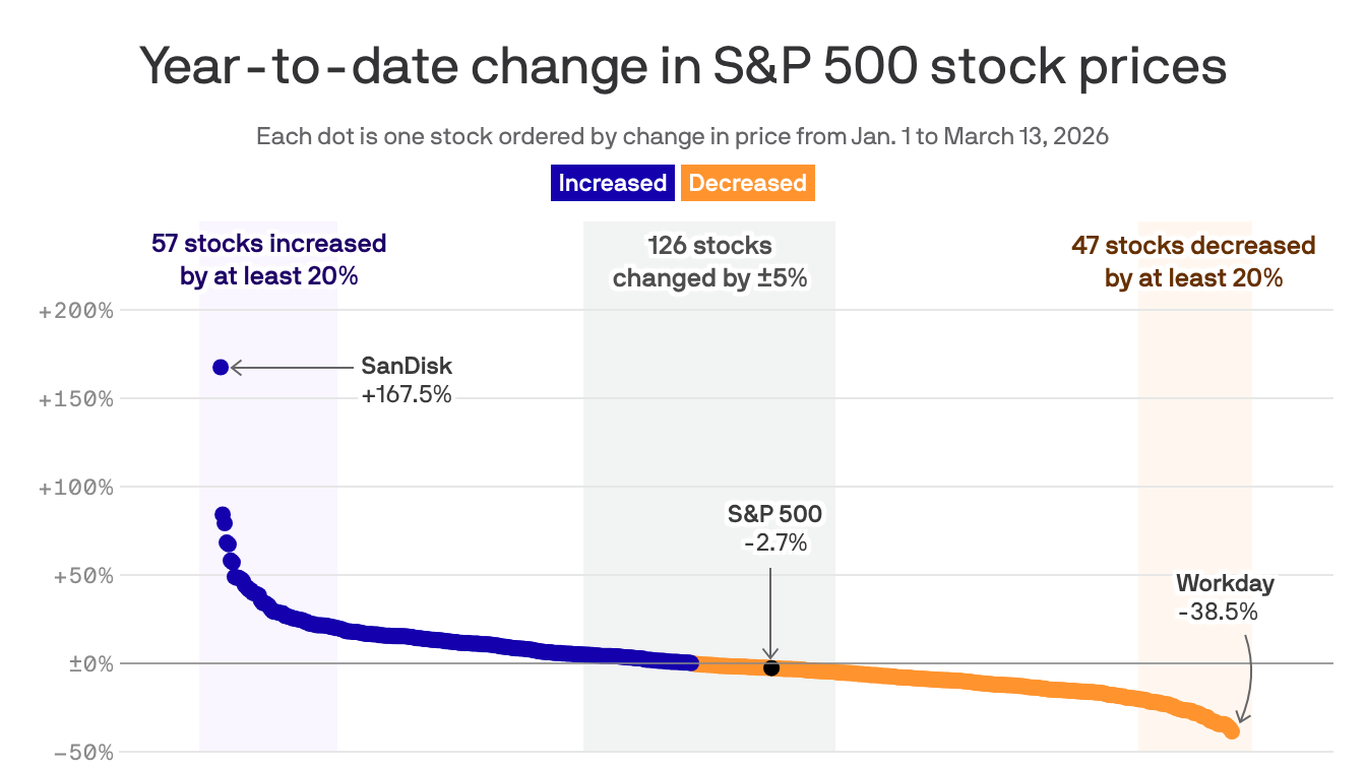Viewport: 1366px width, 768px height.
Task: Click "57 stocks increased by at least 20%" text
Action: point(268,259)
